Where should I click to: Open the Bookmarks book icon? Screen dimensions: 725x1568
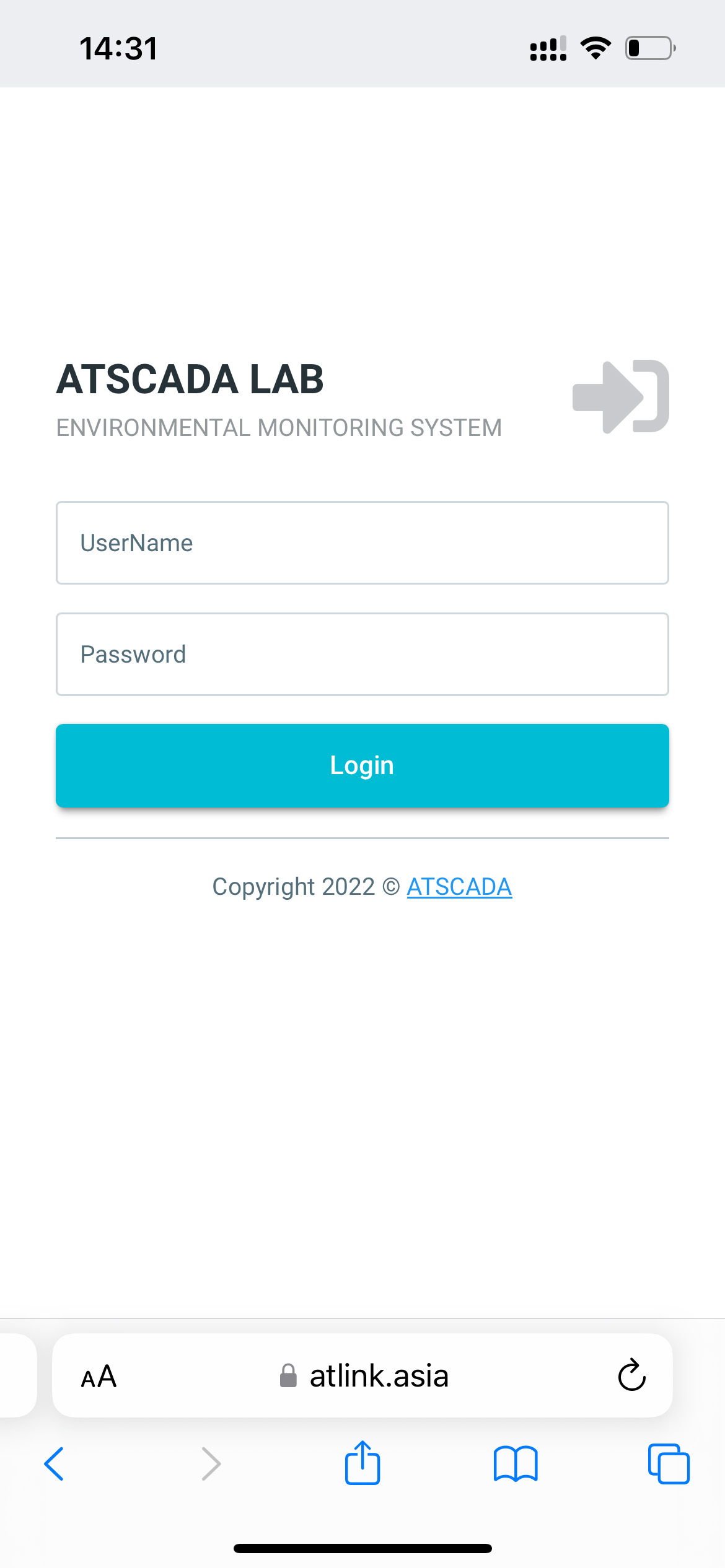click(x=516, y=1464)
